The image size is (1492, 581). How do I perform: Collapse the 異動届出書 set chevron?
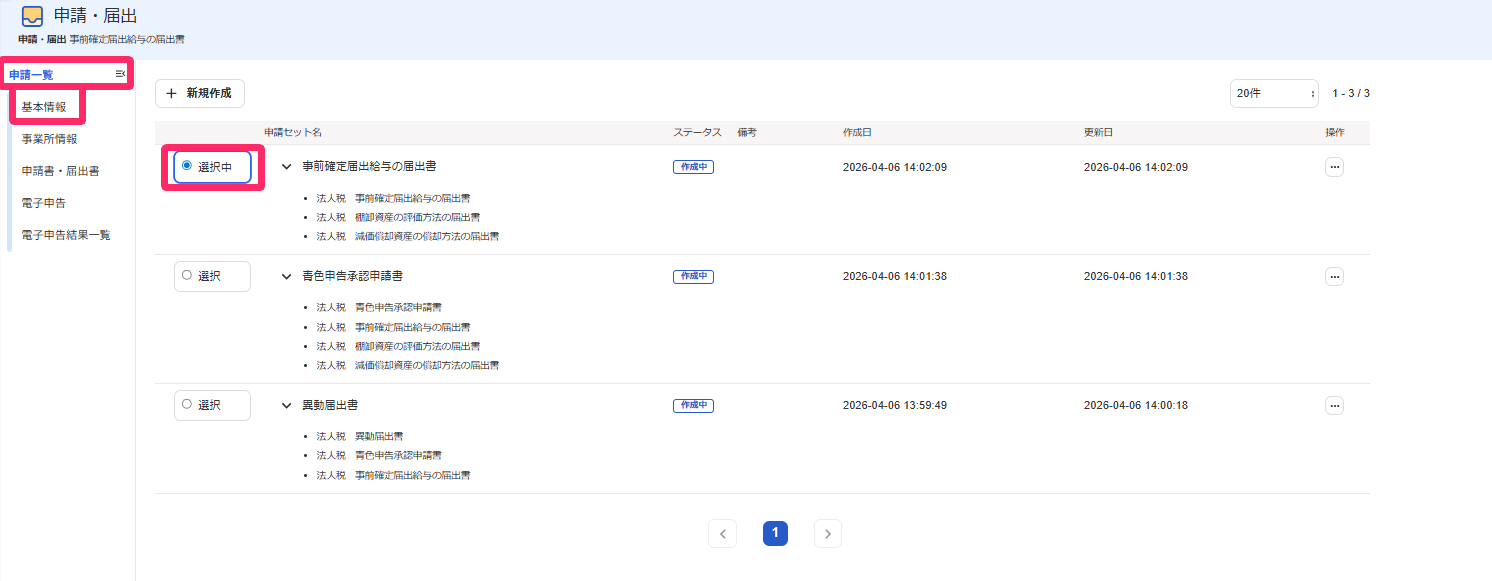(x=286, y=406)
